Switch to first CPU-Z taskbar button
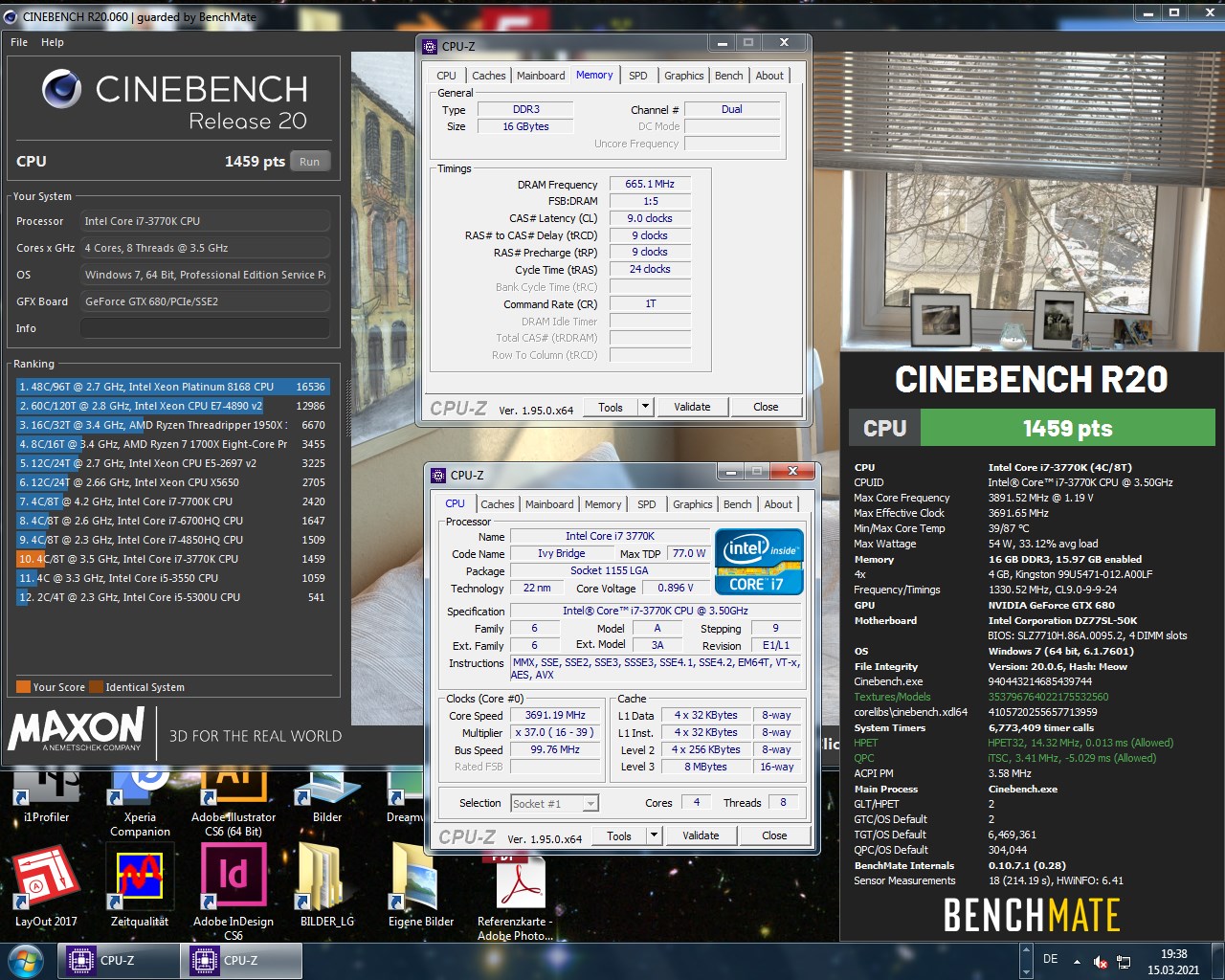1225x980 pixels. [119, 961]
